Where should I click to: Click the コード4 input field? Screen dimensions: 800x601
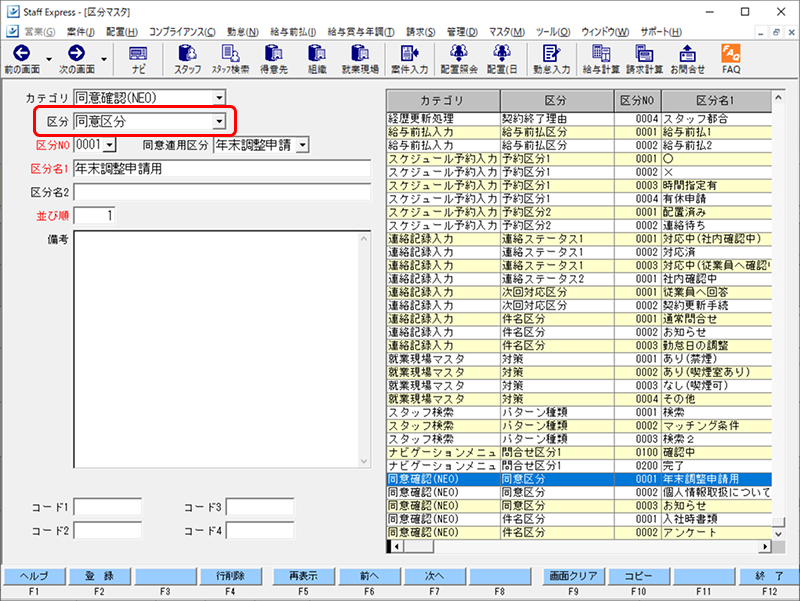click(x=260, y=531)
